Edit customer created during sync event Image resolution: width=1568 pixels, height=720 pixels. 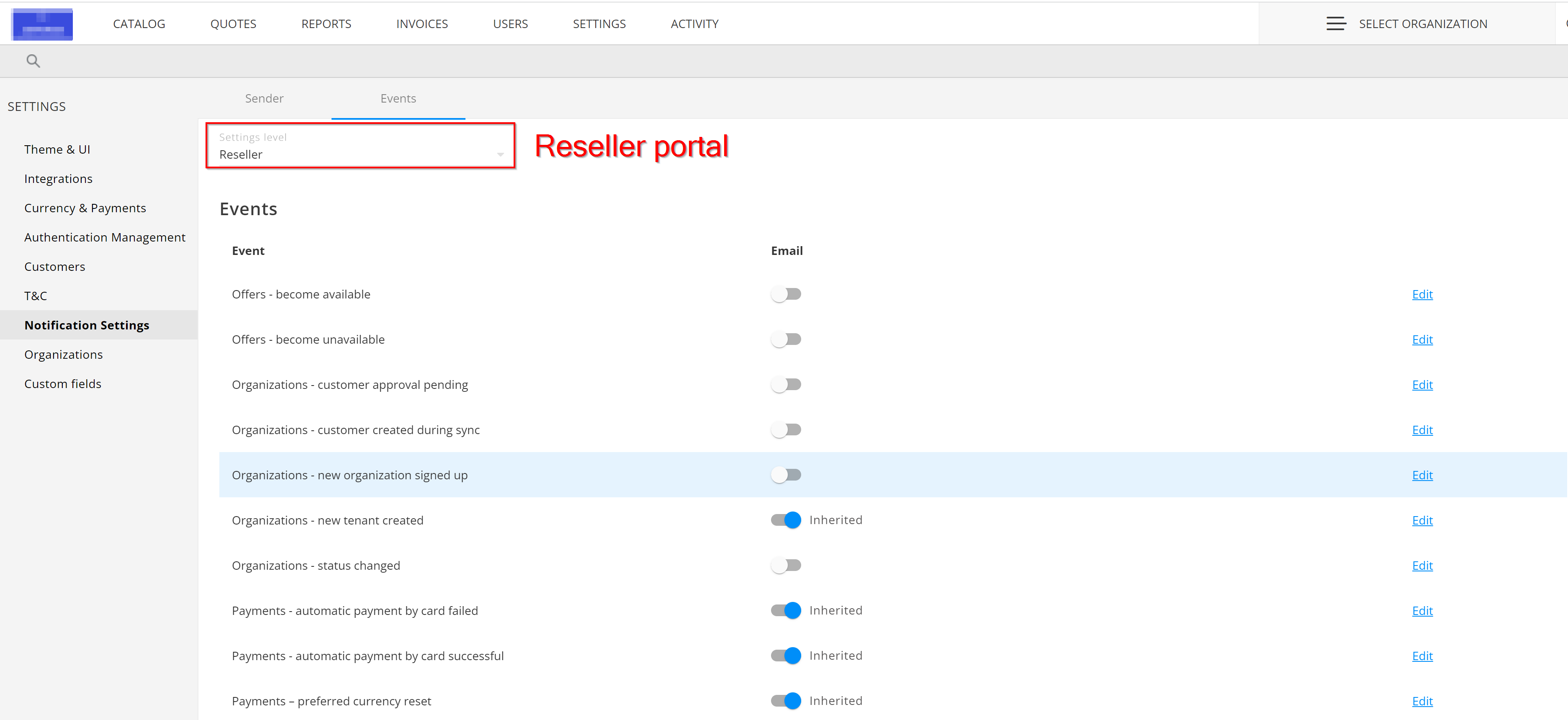(x=1422, y=429)
